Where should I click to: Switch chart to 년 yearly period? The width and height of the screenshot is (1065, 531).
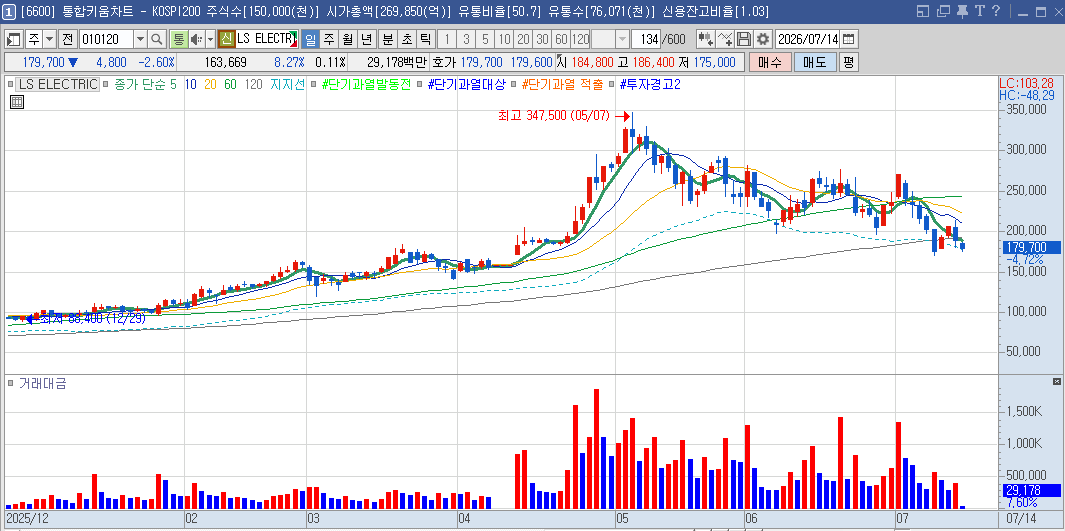click(367, 39)
